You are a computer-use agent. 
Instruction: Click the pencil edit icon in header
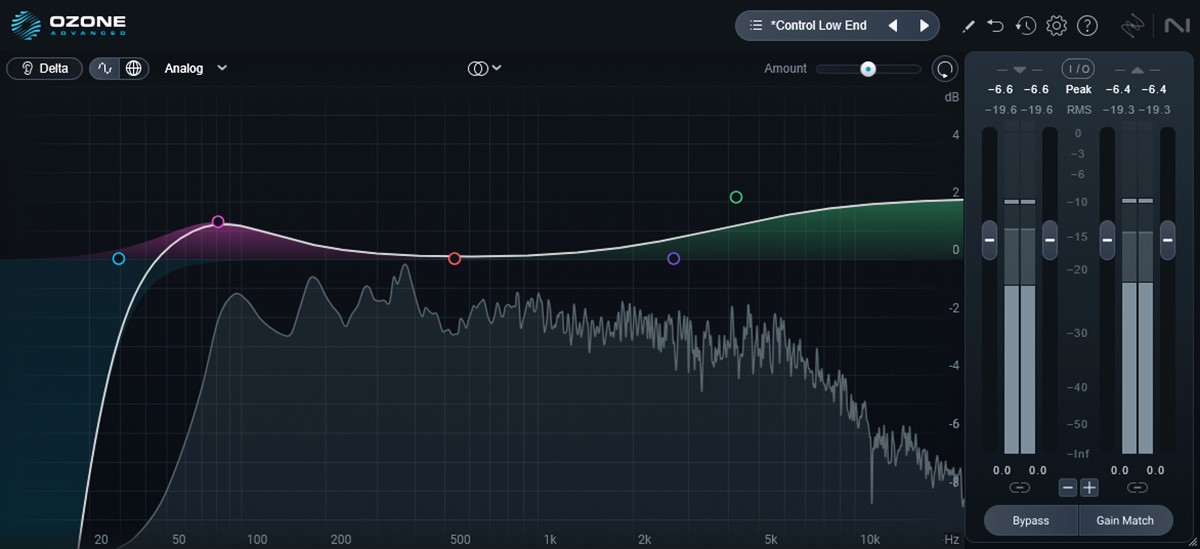click(x=968, y=26)
